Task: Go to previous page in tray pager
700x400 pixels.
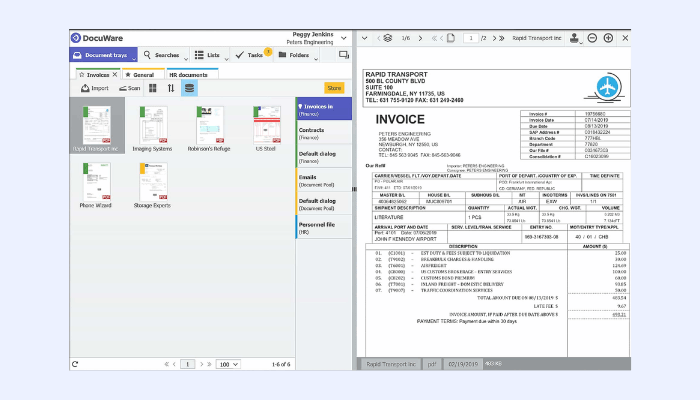Action: [x=174, y=364]
